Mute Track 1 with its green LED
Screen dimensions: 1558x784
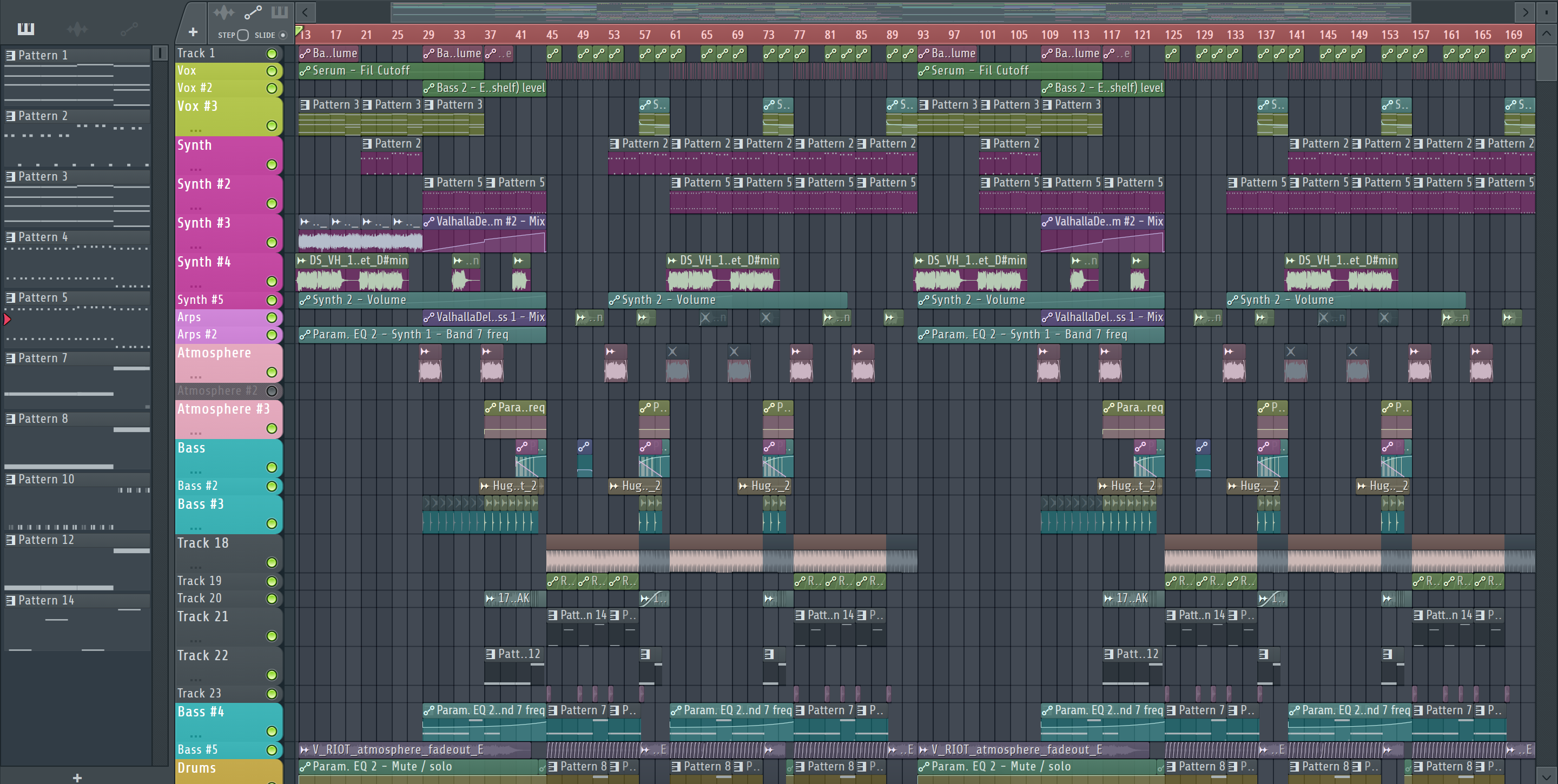272,54
